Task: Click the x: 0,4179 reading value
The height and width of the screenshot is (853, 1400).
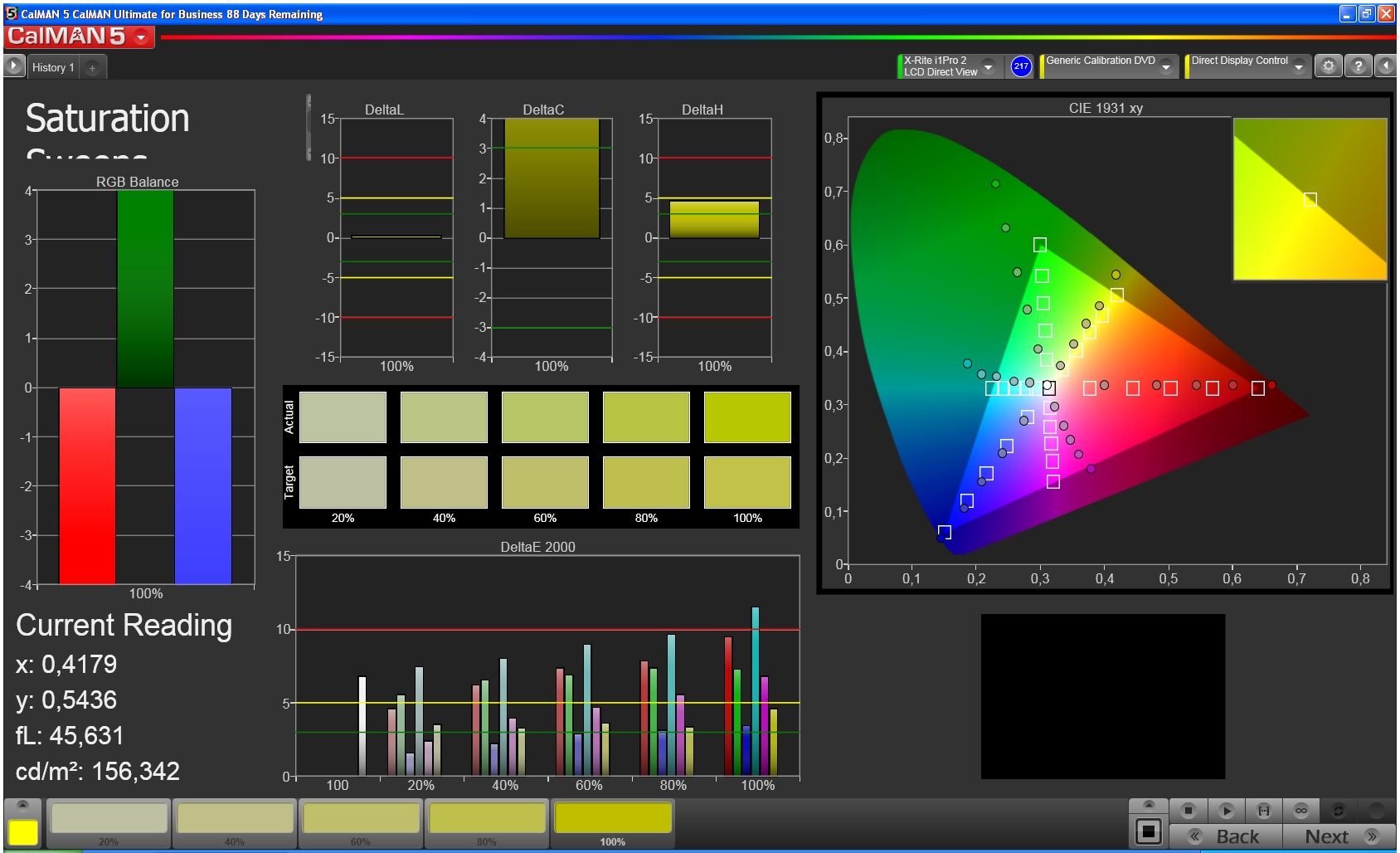Action: [66, 664]
